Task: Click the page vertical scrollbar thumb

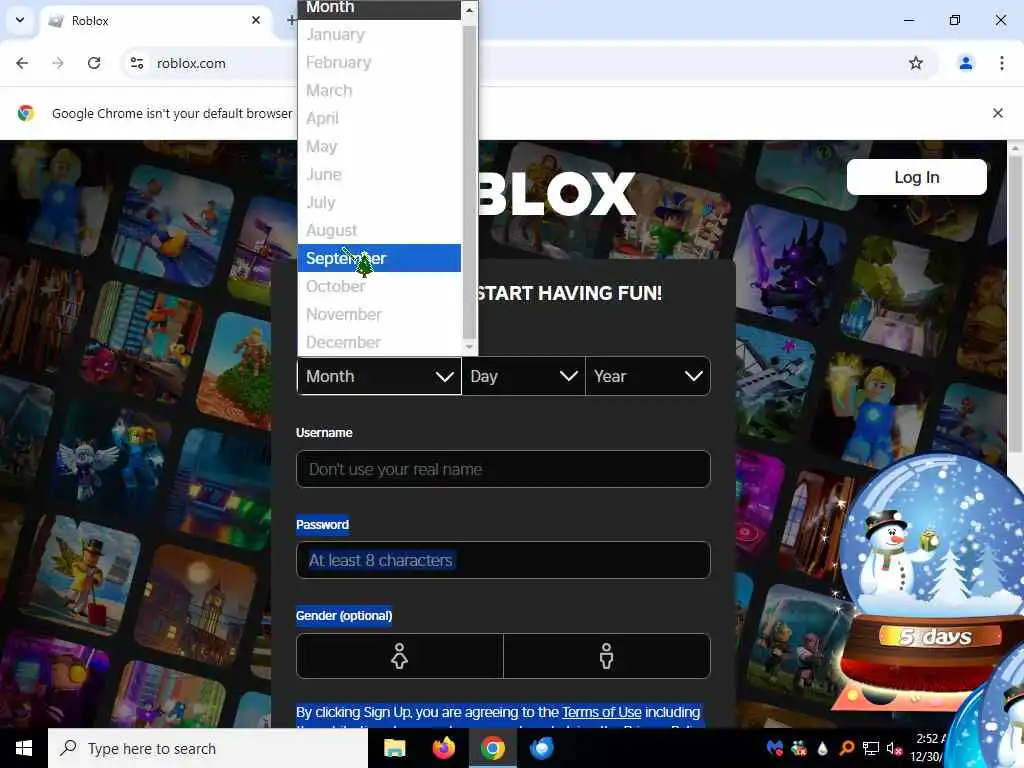Action: pos(1015,304)
